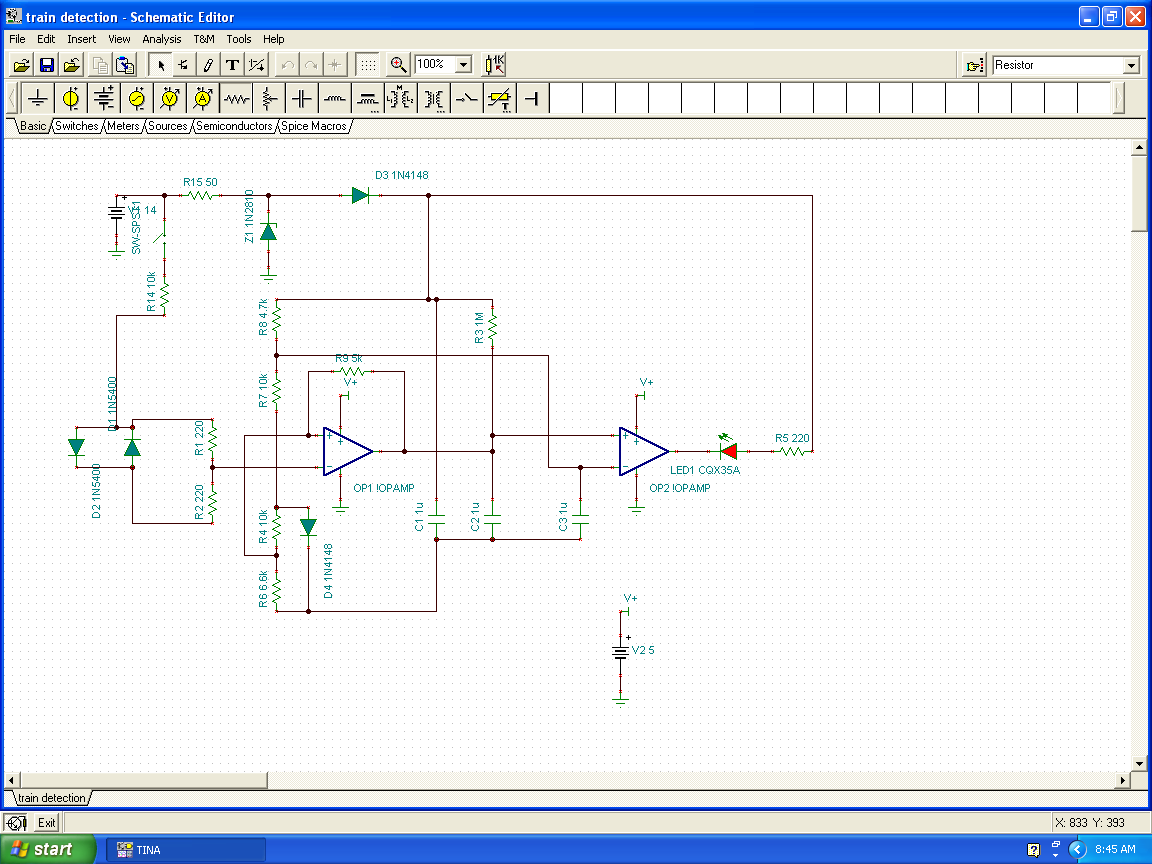Insert a potentiometer component

[269, 98]
